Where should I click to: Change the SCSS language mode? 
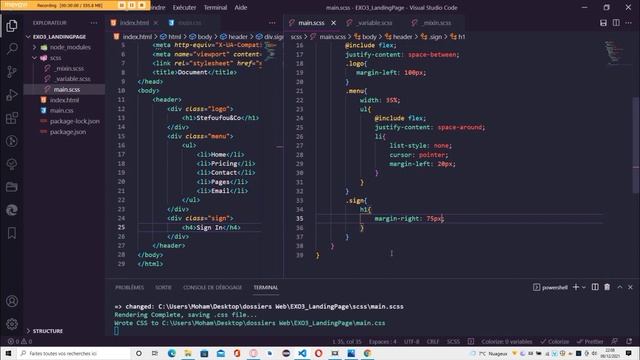[x=453, y=342]
